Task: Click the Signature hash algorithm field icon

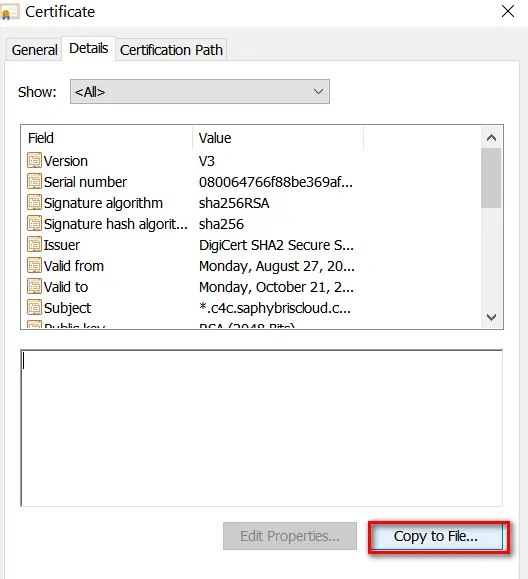Action: (x=34, y=224)
